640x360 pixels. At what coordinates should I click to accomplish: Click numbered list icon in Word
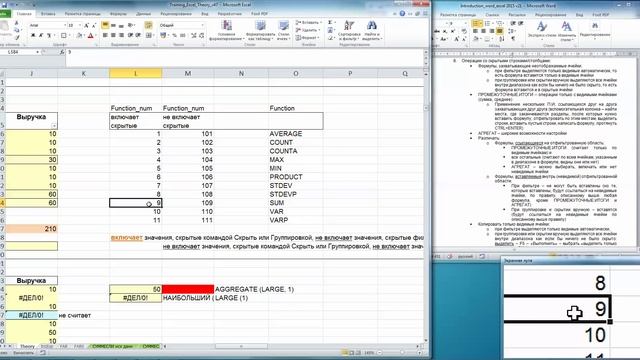tap(489, 24)
